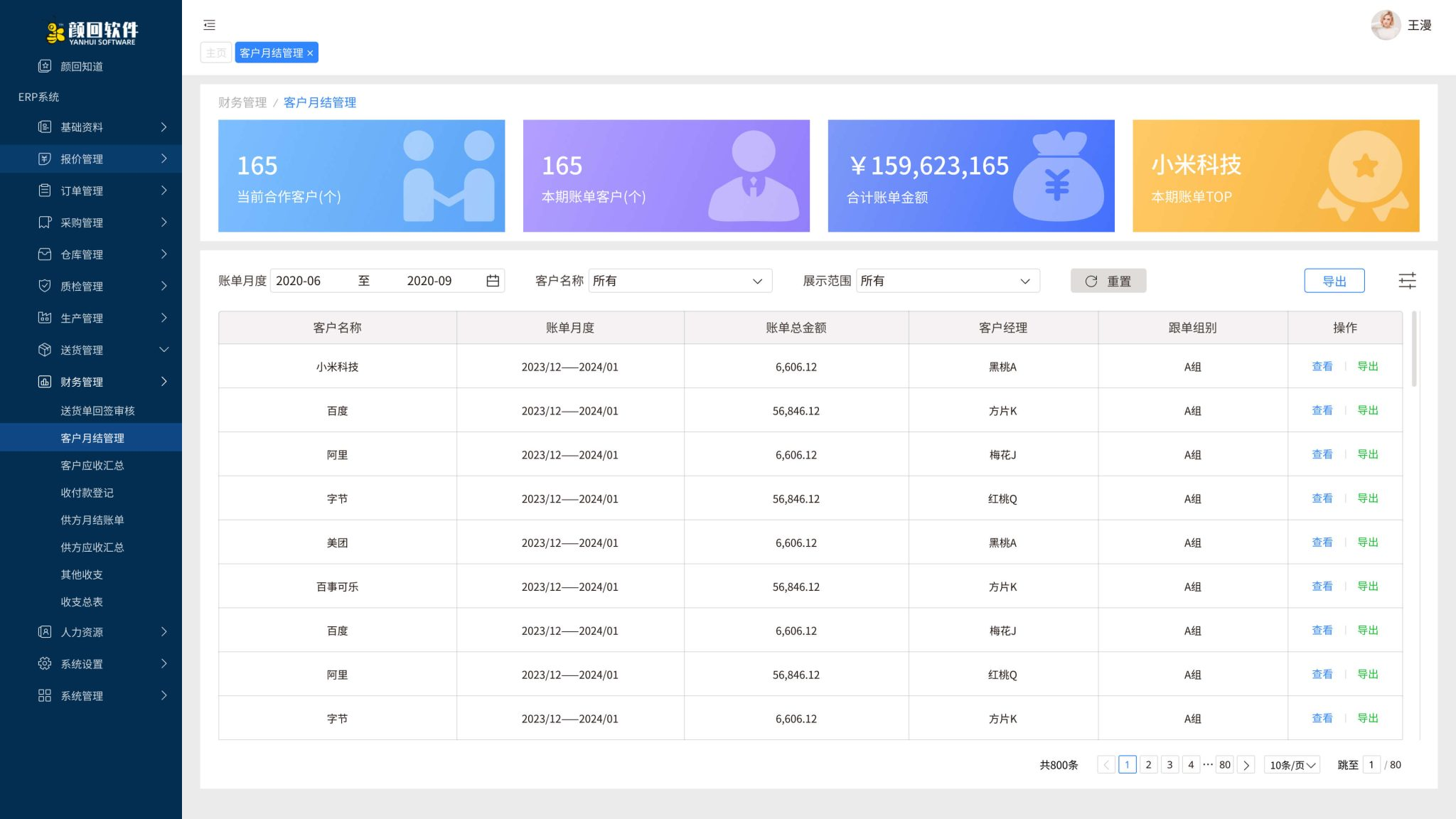This screenshot has width=1456, height=819.
Task: Click the 颜回软件 logo
Action: tap(92, 32)
